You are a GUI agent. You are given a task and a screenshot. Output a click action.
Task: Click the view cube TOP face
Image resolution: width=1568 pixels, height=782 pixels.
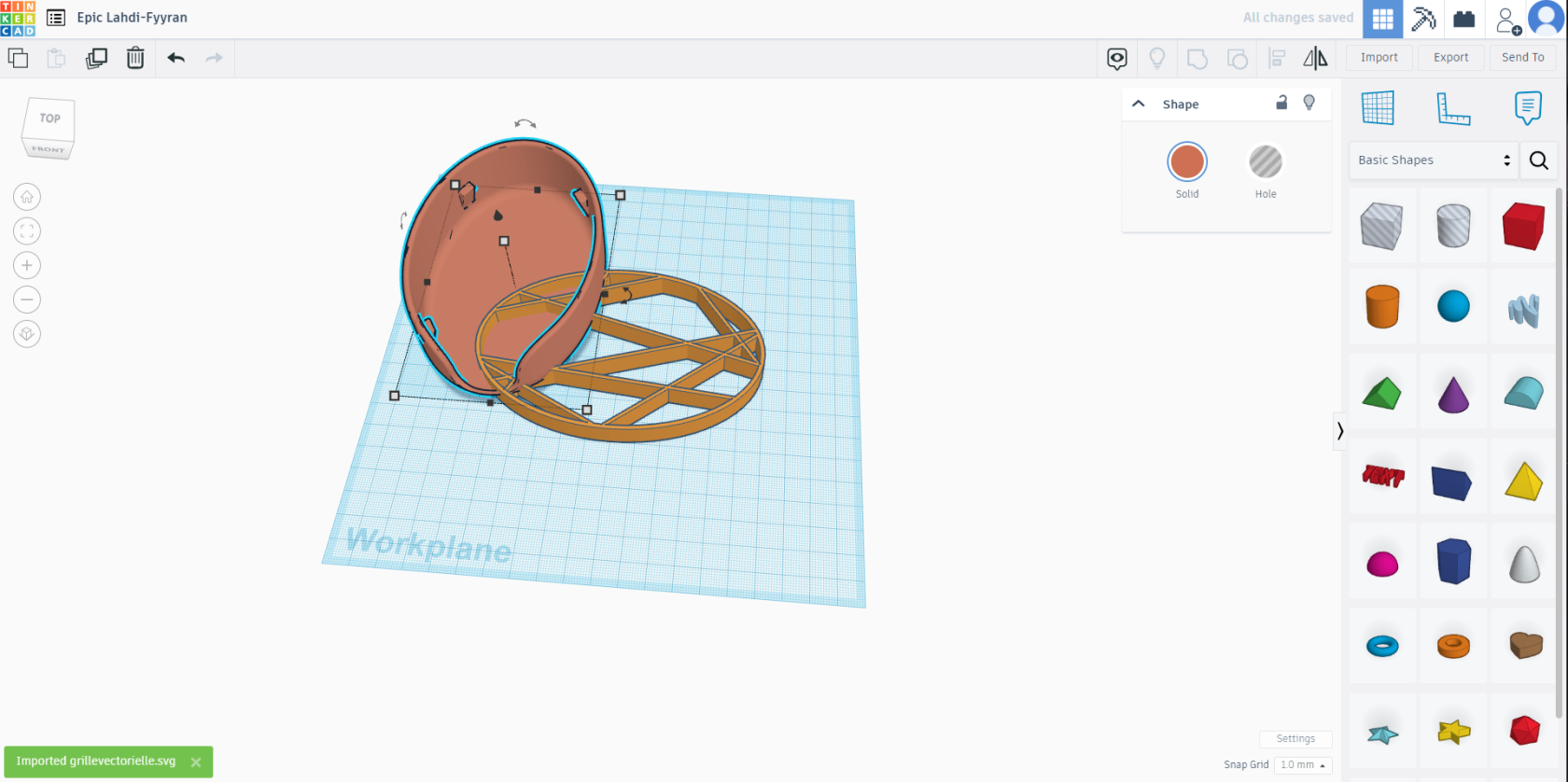pos(49,119)
